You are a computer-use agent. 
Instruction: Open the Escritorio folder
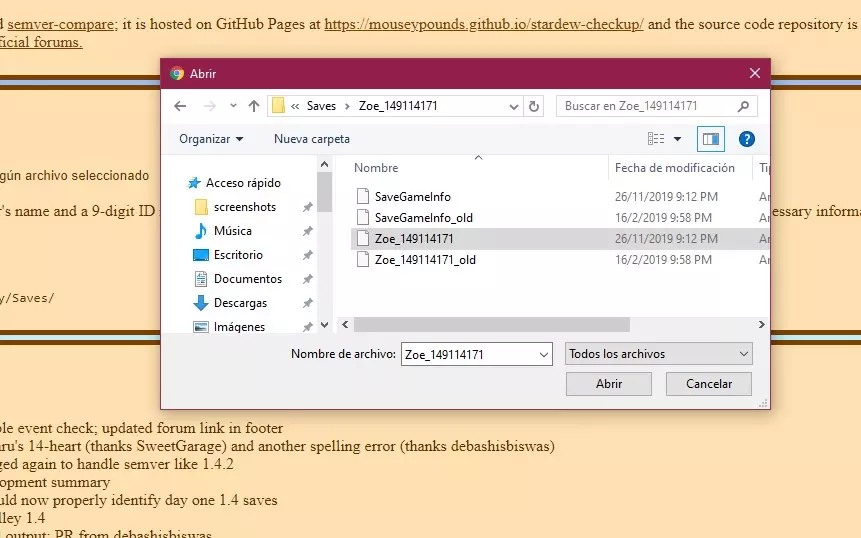pyautogui.click(x=238, y=255)
